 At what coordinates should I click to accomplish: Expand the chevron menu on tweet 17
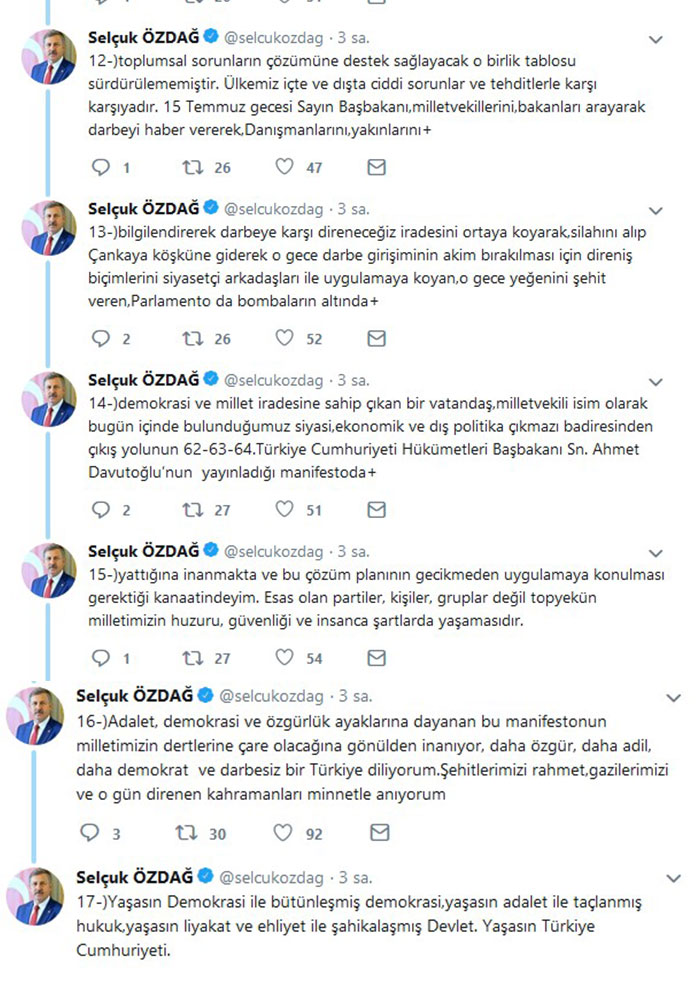point(673,880)
